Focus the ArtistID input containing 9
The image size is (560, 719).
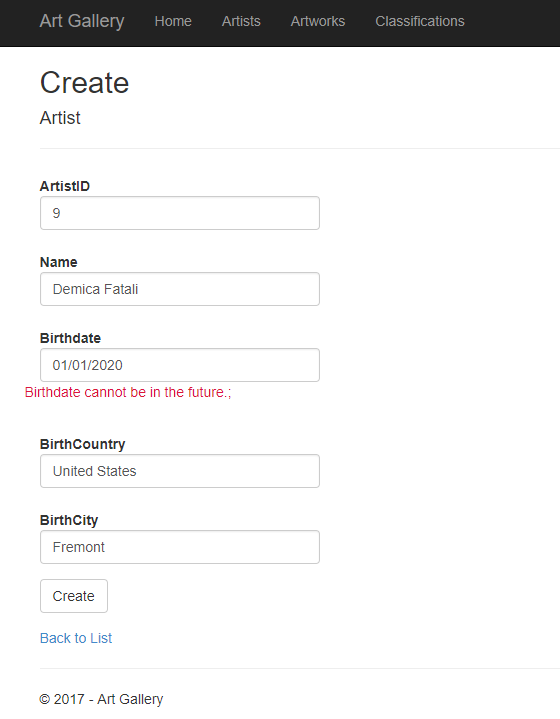(x=180, y=213)
